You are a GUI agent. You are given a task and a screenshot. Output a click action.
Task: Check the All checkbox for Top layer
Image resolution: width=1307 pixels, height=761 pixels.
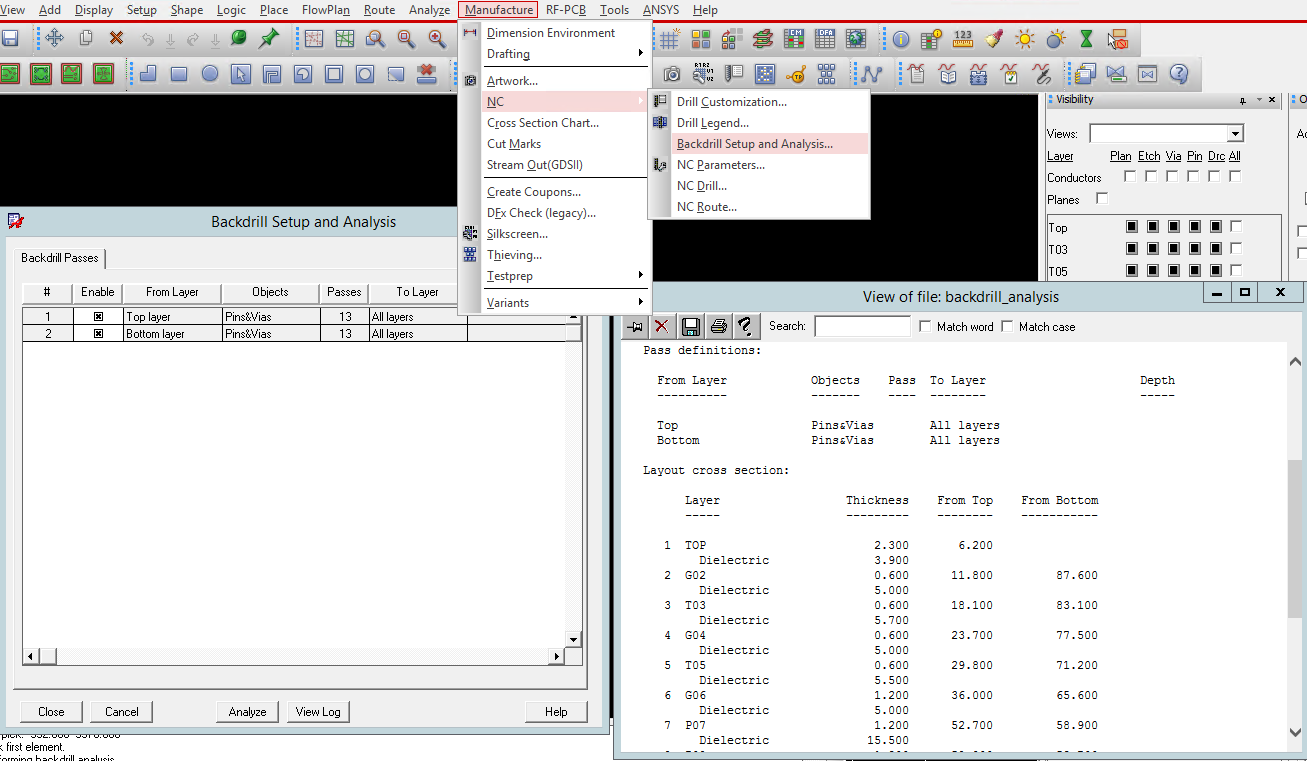[1236, 227]
